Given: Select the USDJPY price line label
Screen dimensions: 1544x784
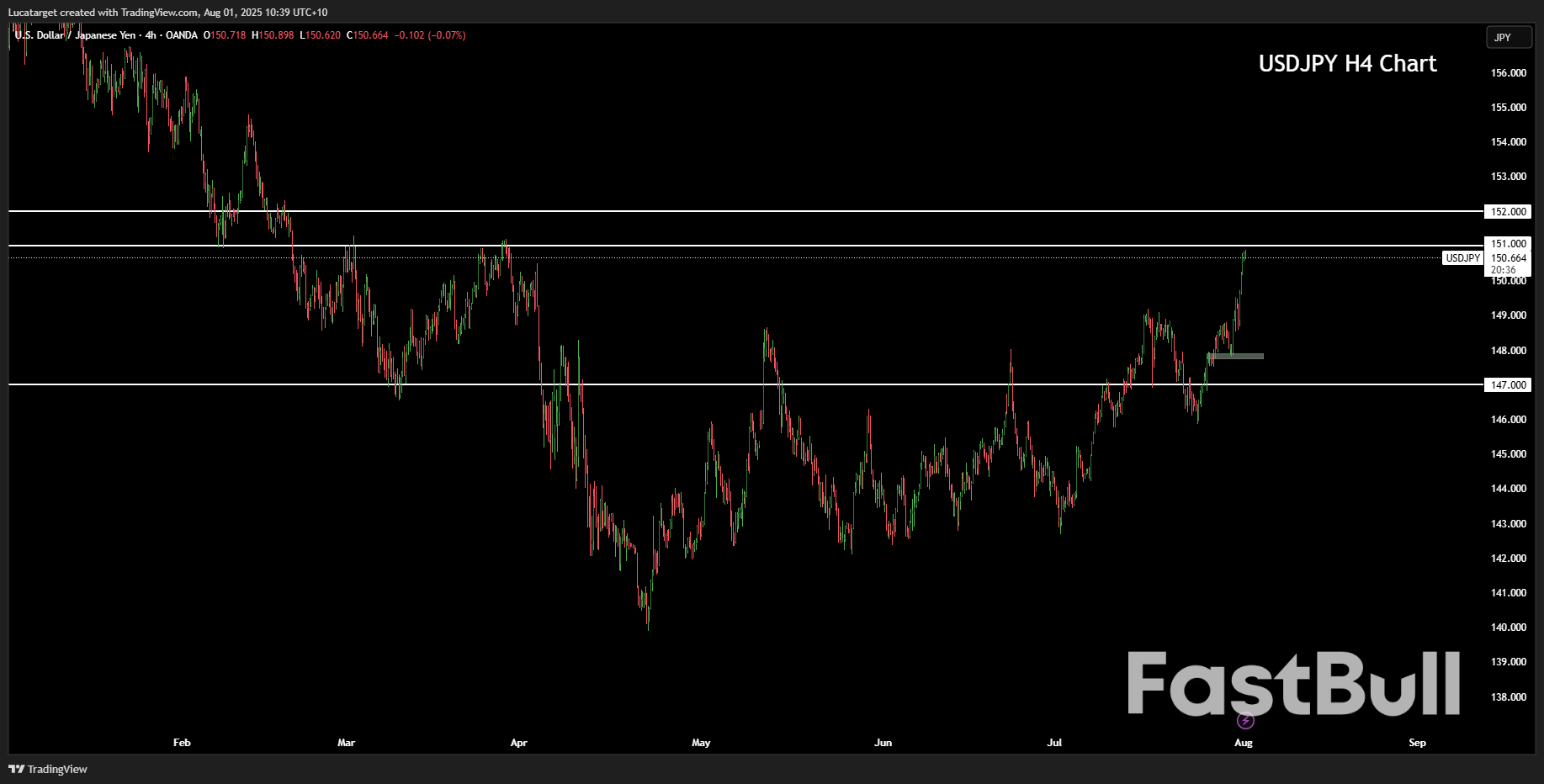Looking at the screenshot, I should click(1462, 258).
